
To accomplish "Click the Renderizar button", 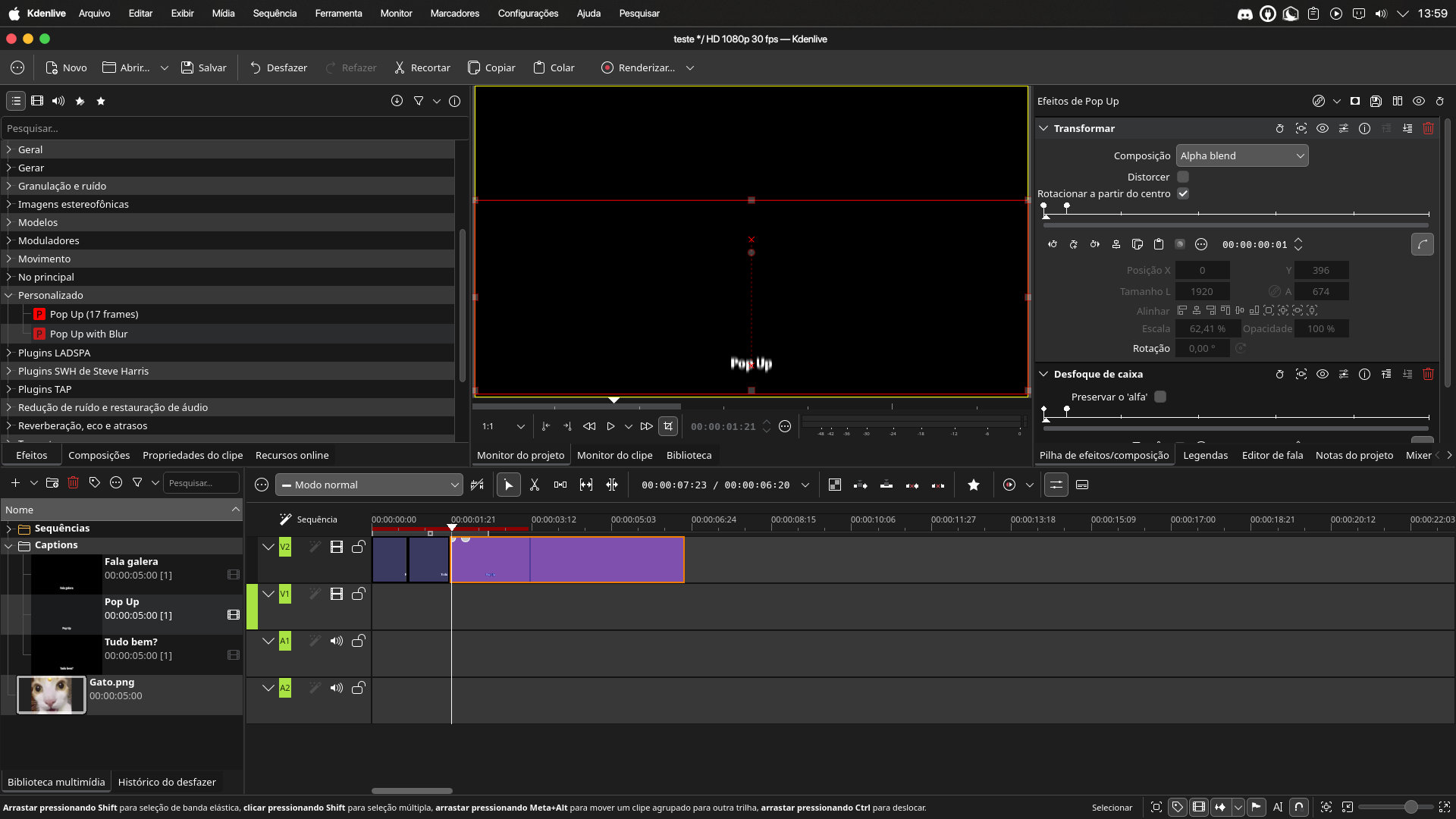I will [638, 67].
